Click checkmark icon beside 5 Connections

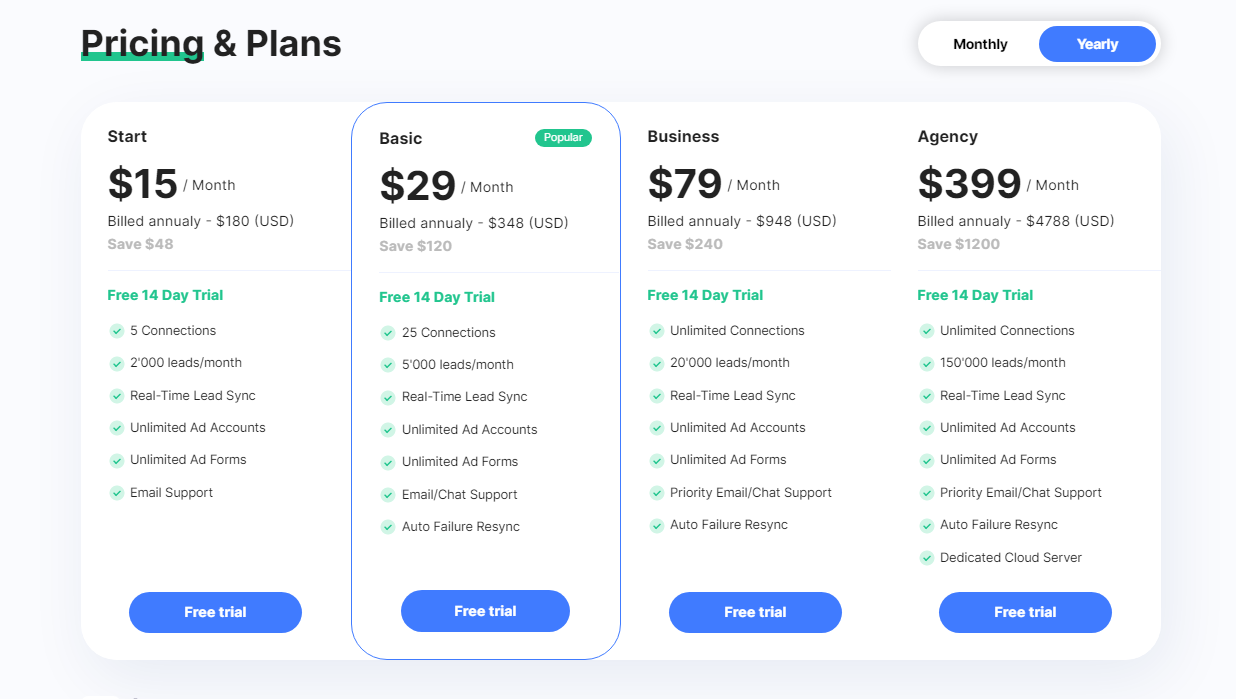[117, 331]
